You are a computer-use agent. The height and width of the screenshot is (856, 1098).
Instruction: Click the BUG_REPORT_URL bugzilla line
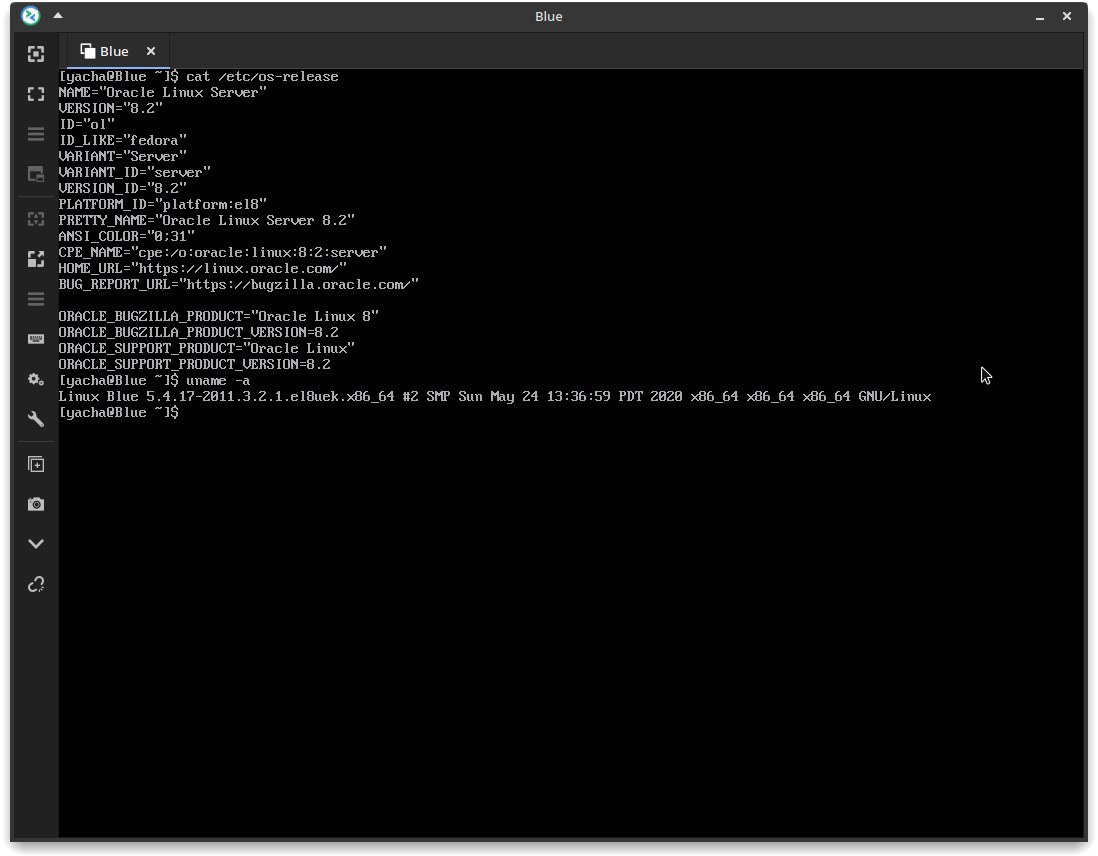click(x=239, y=284)
